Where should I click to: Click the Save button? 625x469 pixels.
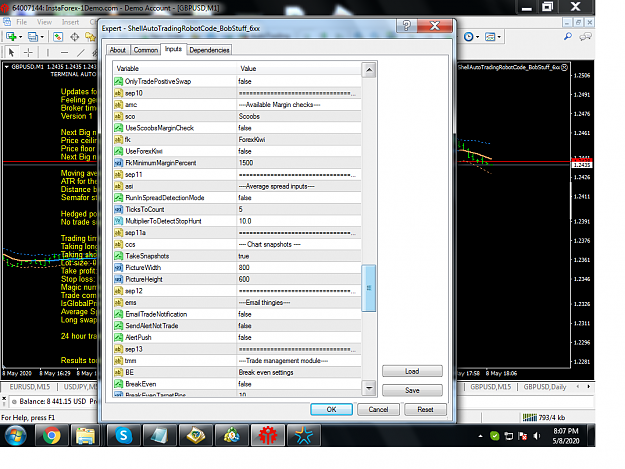[412, 390]
